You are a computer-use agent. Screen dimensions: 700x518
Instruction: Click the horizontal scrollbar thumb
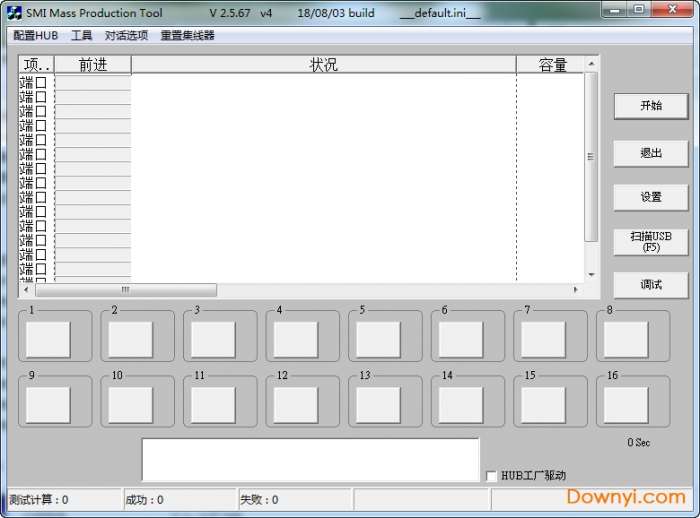[126, 290]
